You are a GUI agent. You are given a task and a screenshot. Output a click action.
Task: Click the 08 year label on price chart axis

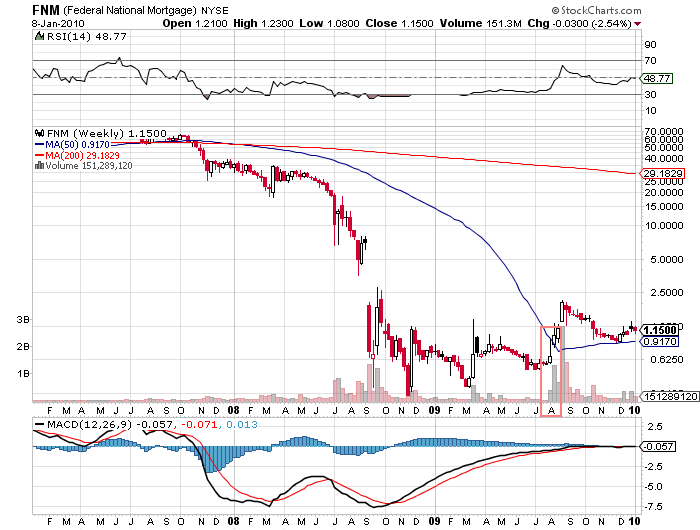233,410
